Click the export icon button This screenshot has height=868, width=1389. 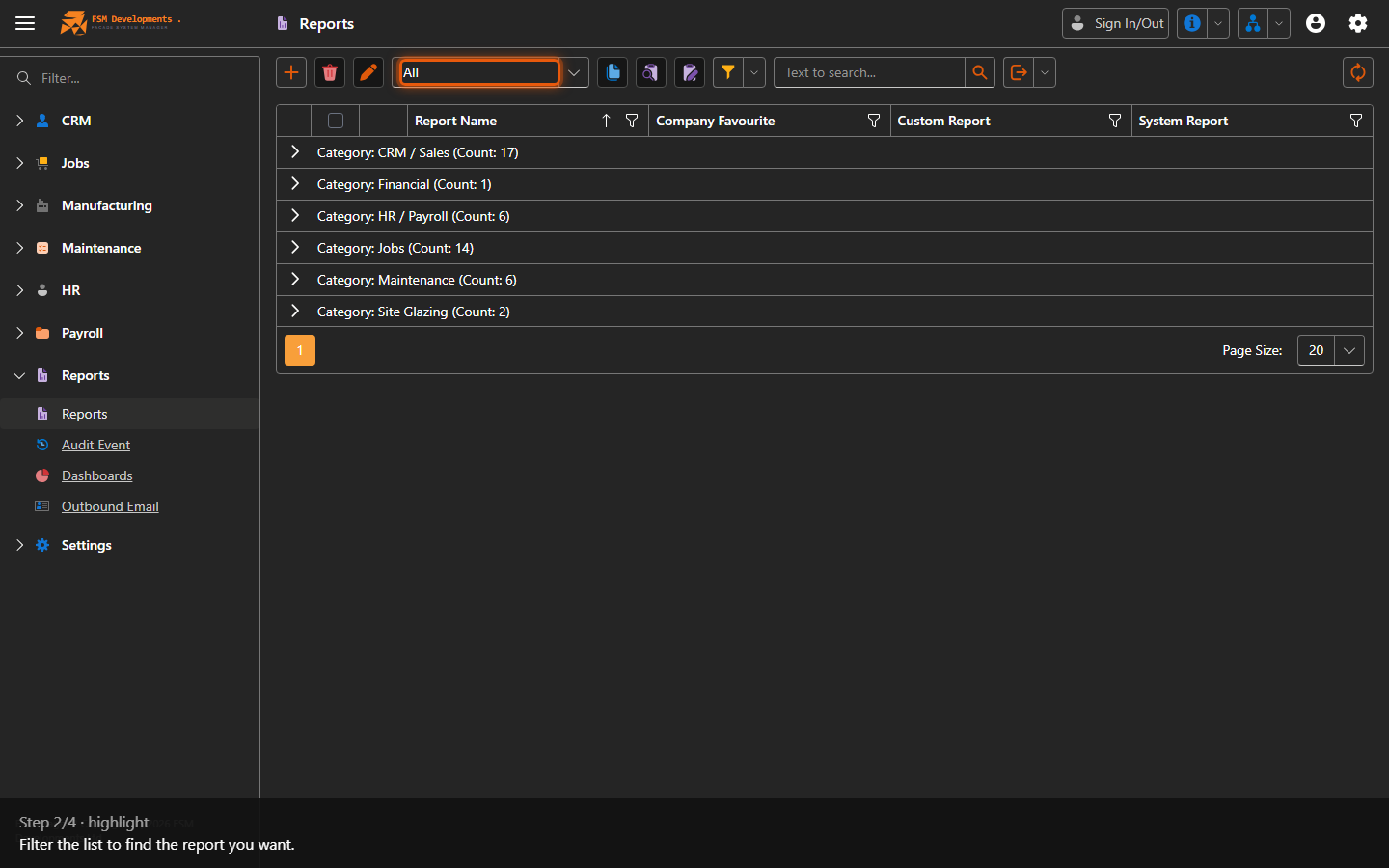click(1019, 72)
